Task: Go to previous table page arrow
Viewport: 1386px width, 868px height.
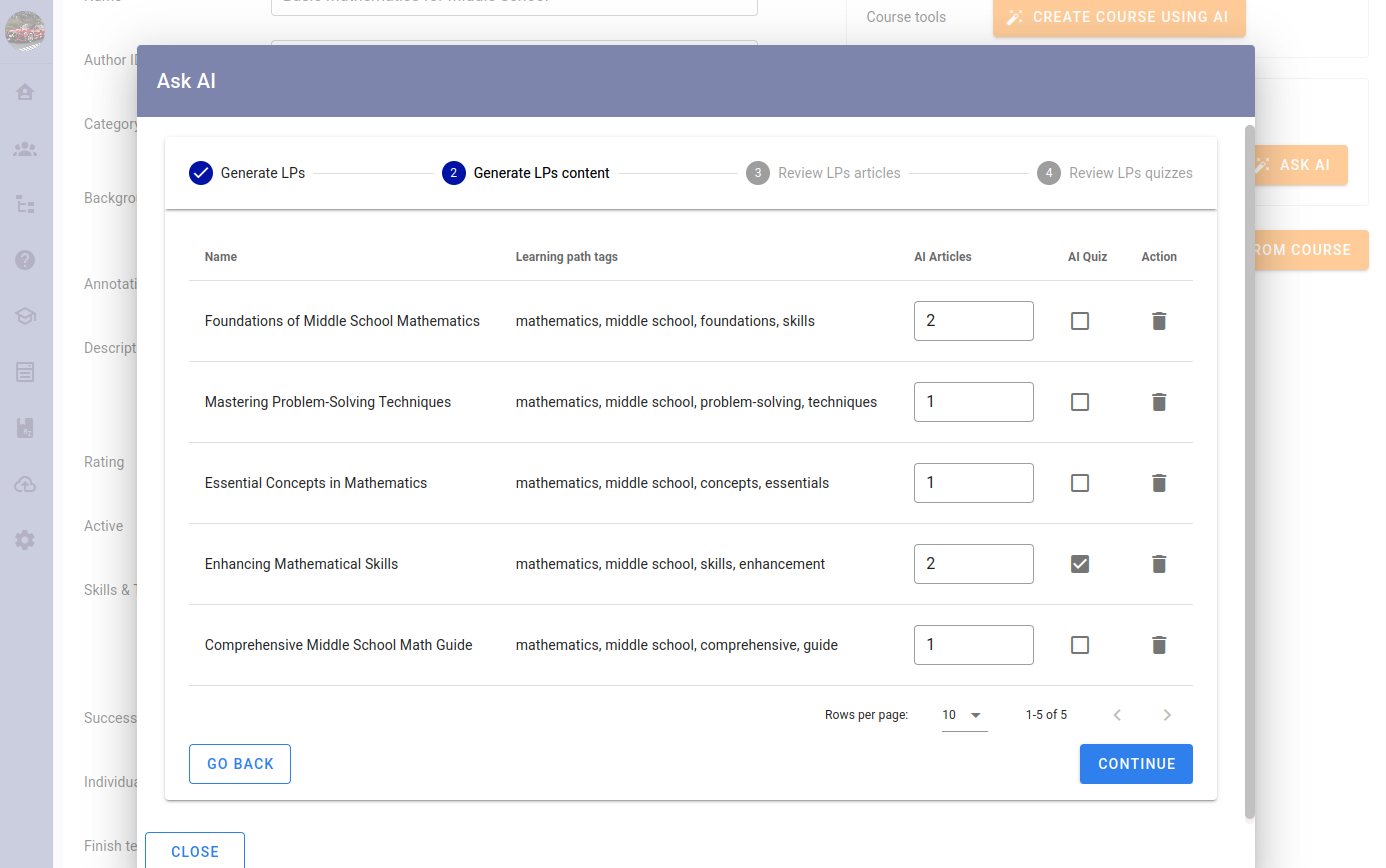Action: [1118, 715]
